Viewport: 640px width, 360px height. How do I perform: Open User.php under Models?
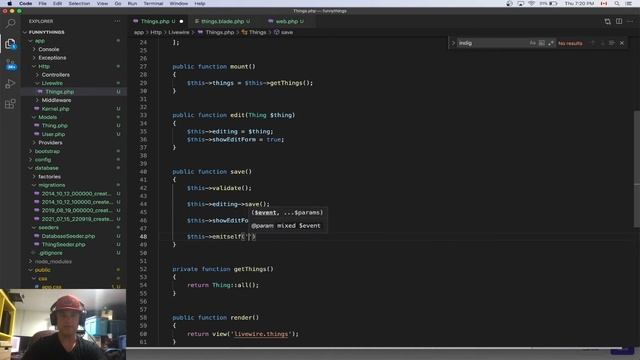53,134
